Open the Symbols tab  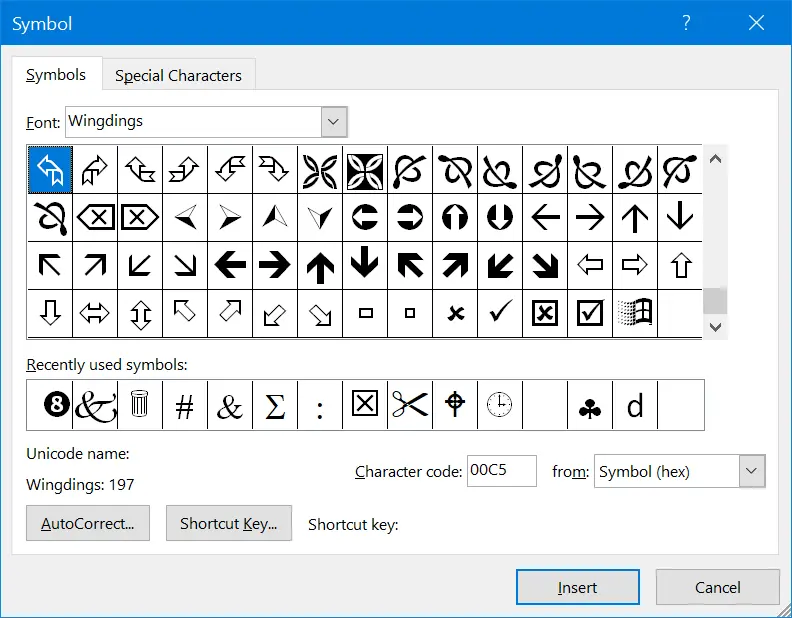click(x=56, y=75)
